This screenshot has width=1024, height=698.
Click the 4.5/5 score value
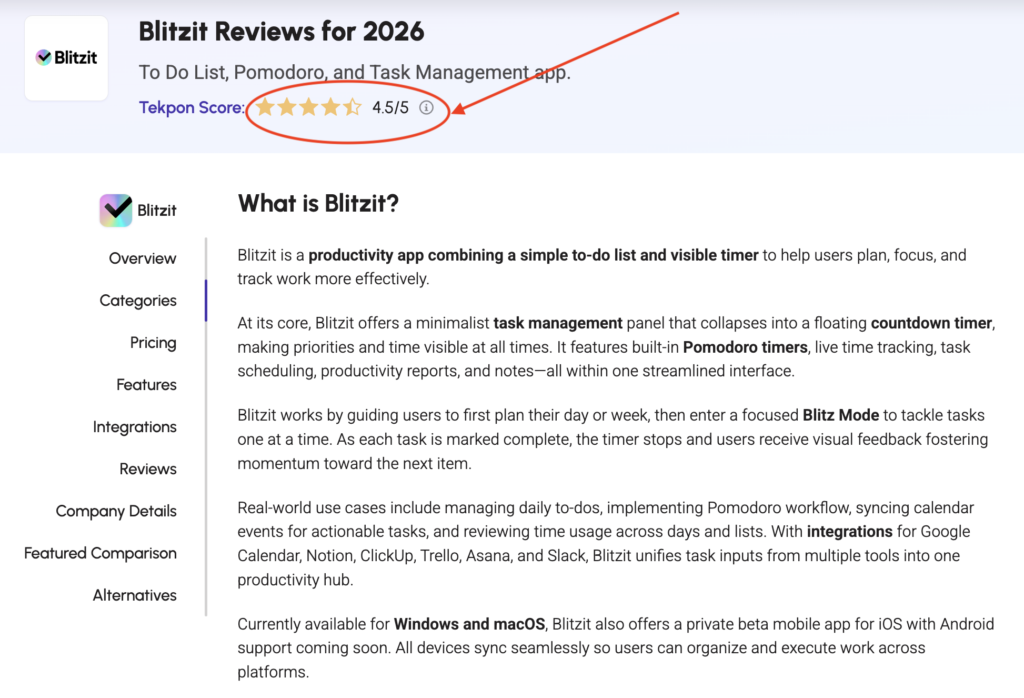(391, 107)
